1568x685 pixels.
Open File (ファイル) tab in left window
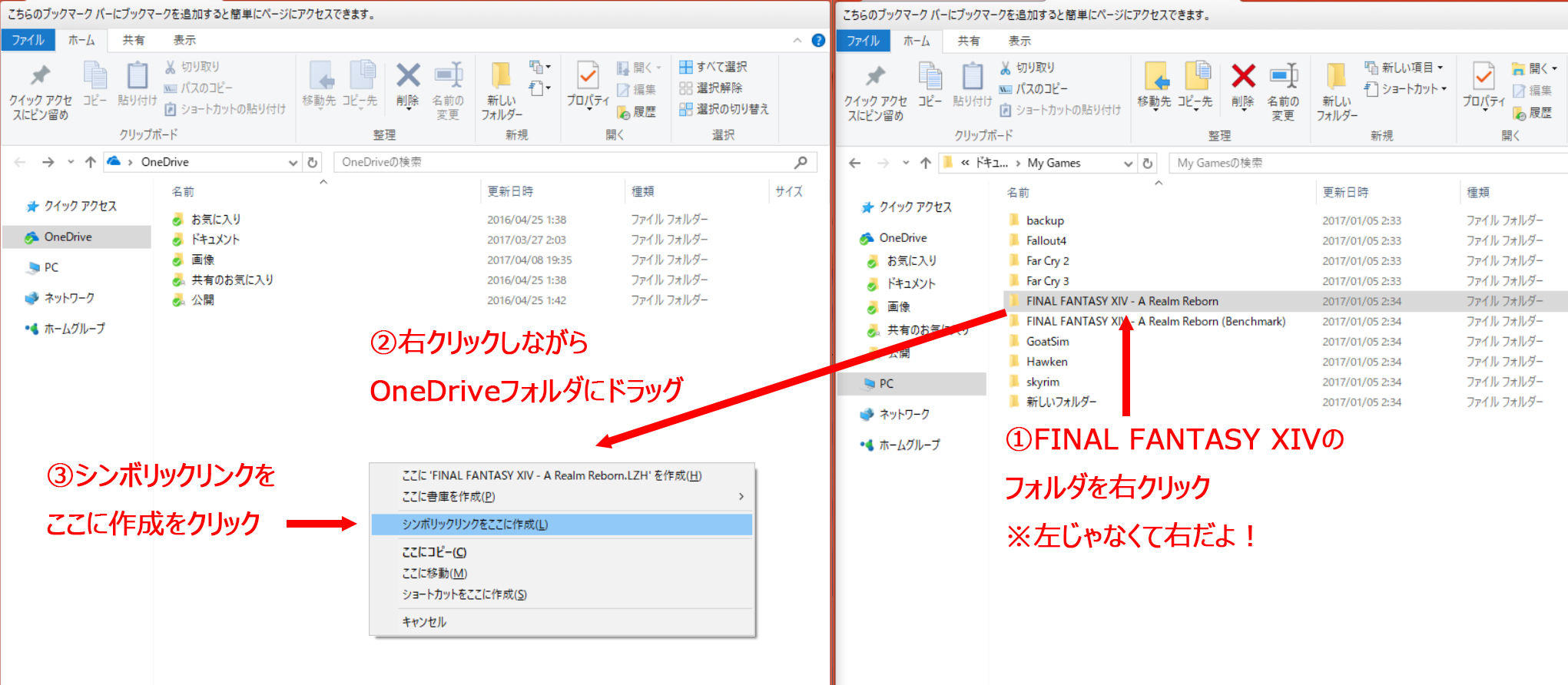(28, 40)
